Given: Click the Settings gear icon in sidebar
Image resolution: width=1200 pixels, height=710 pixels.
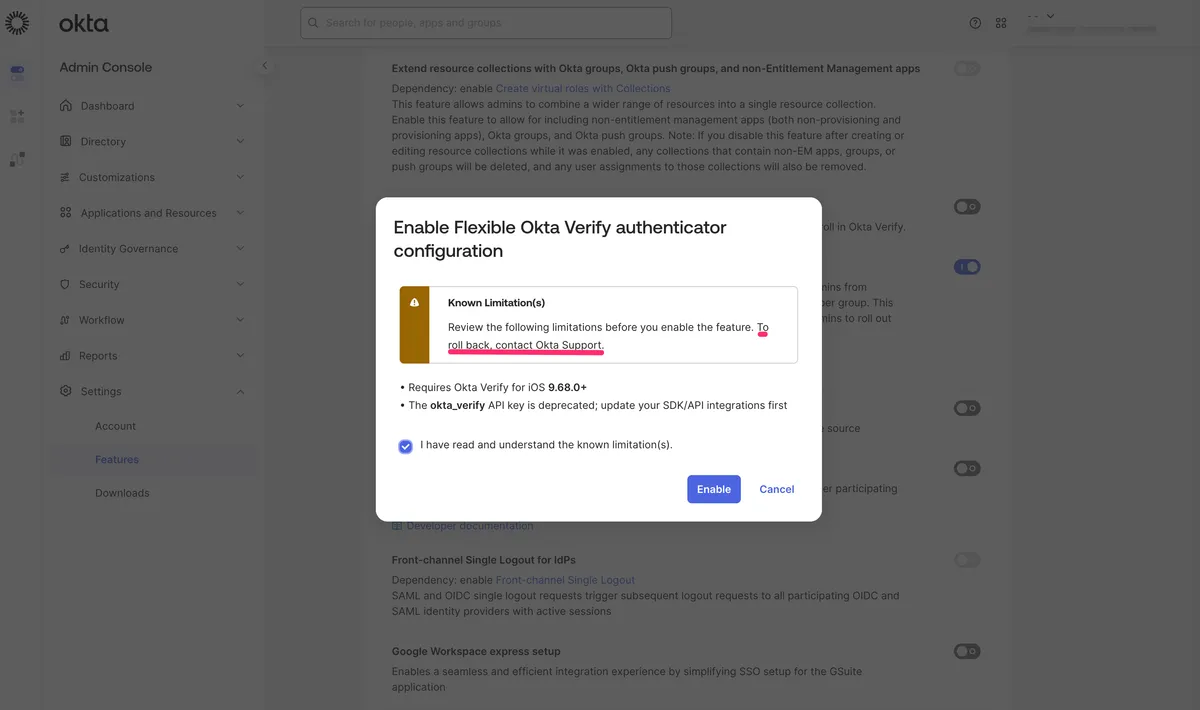Looking at the screenshot, I should click(66, 391).
